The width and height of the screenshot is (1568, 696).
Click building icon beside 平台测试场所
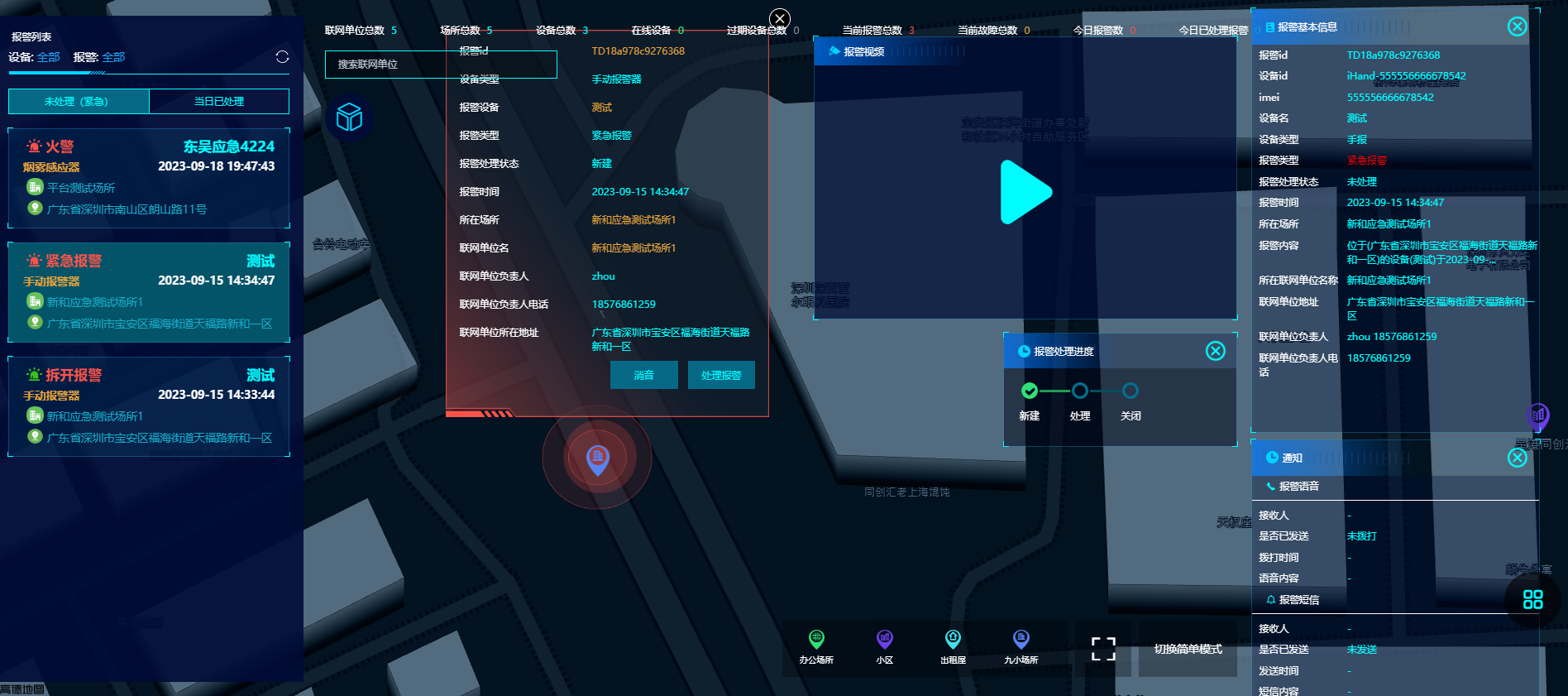tap(35, 187)
